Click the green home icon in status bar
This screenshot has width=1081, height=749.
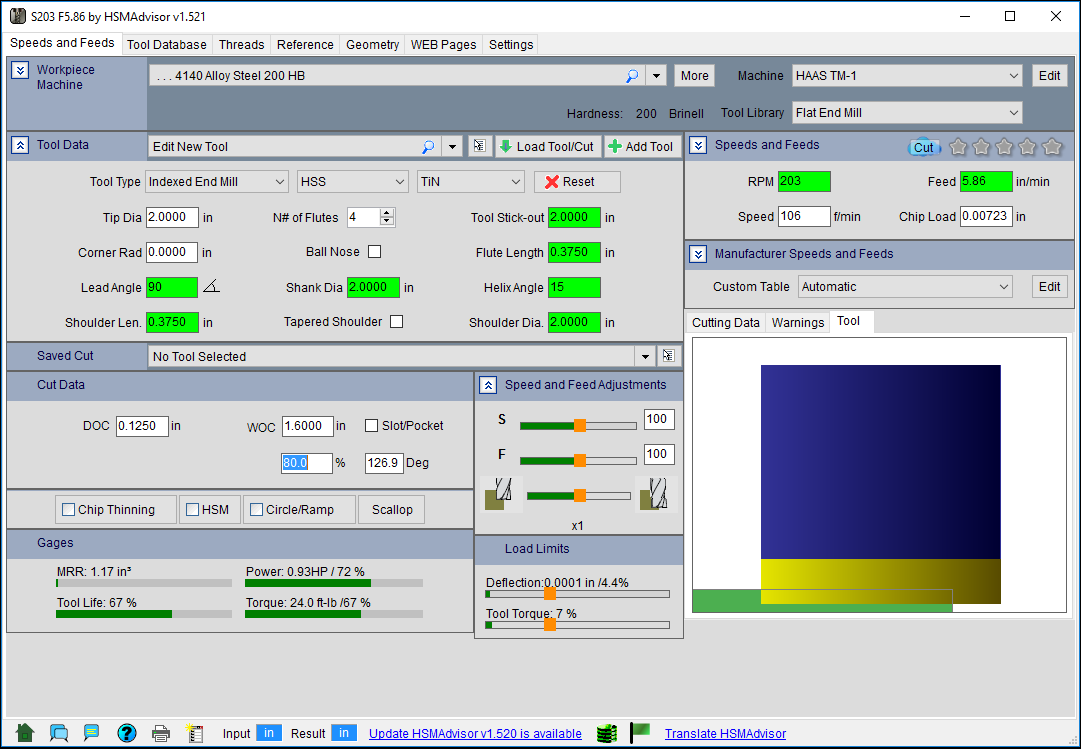click(25, 733)
